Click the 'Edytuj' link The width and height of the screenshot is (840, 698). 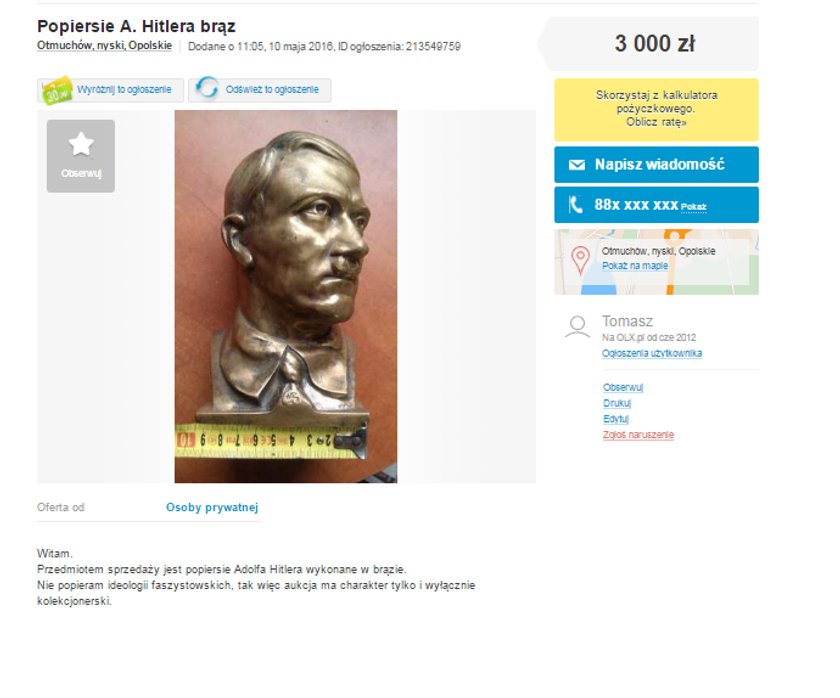click(616, 419)
